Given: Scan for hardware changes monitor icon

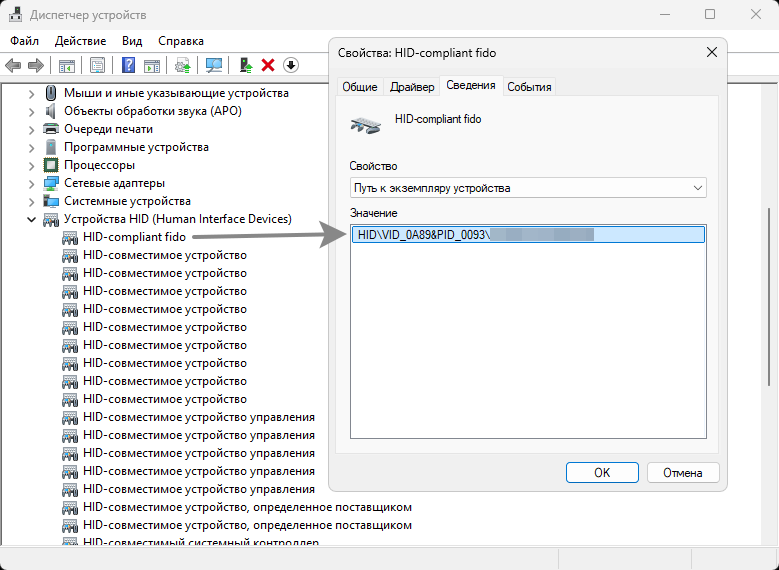Looking at the screenshot, I should [x=214, y=65].
